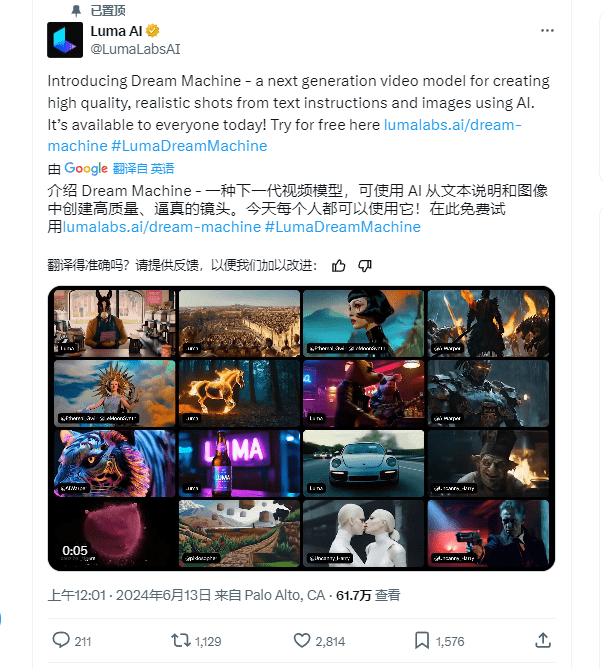The height and width of the screenshot is (668, 603).
Task: Bookmark the post with the bookmark icon
Action: tap(422, 640)
